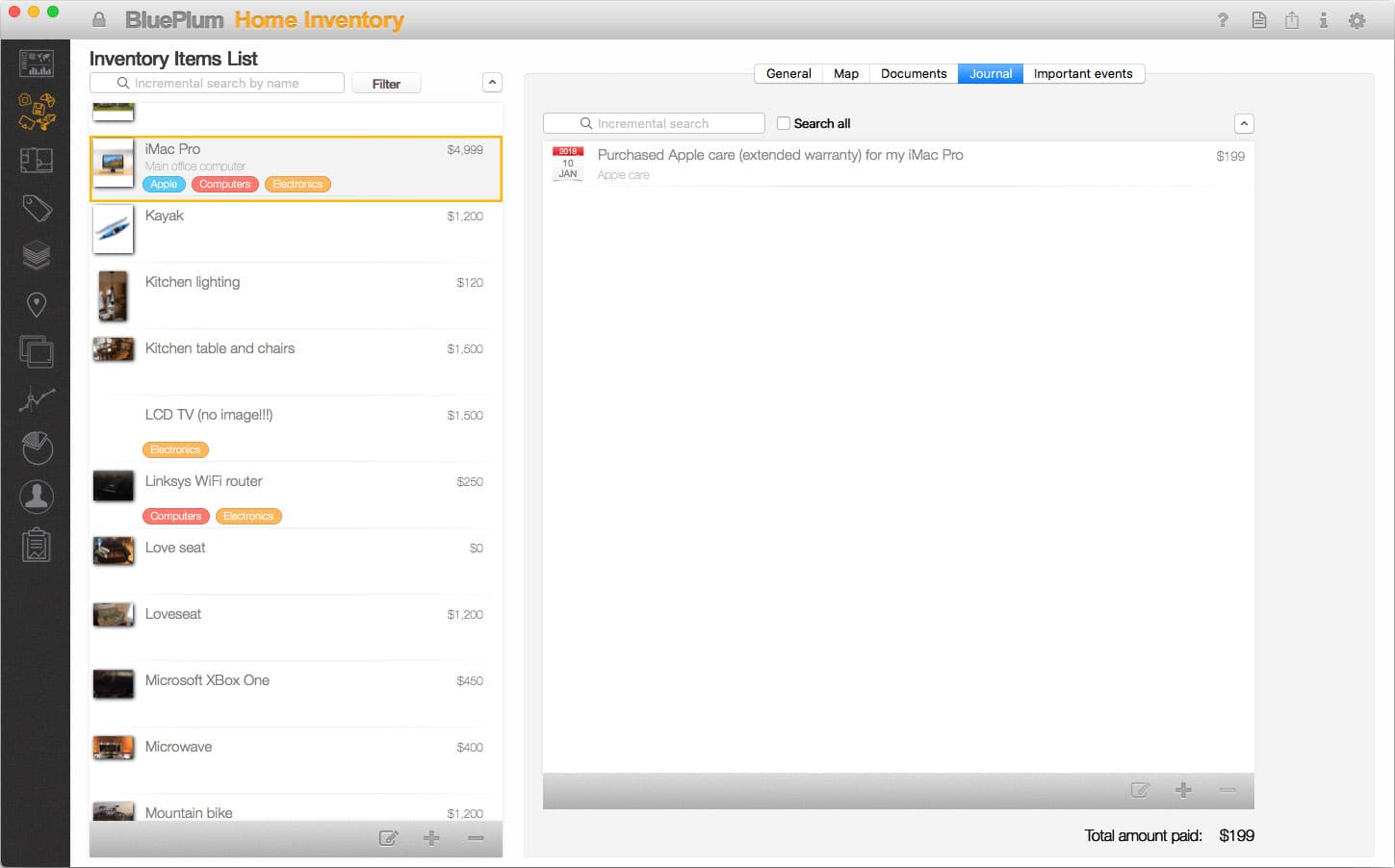Viewport: 1395px width, 868px height.
Task: Open the floor plan rooms sidebar icon
Action: pyautogui.click(x=37, y=160)
